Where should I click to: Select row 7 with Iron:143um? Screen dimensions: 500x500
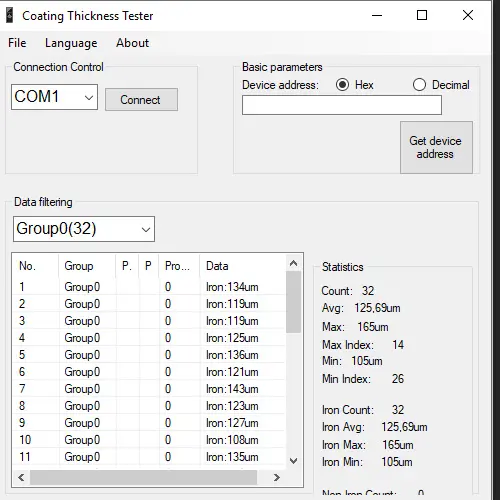(x=149, y=389)
